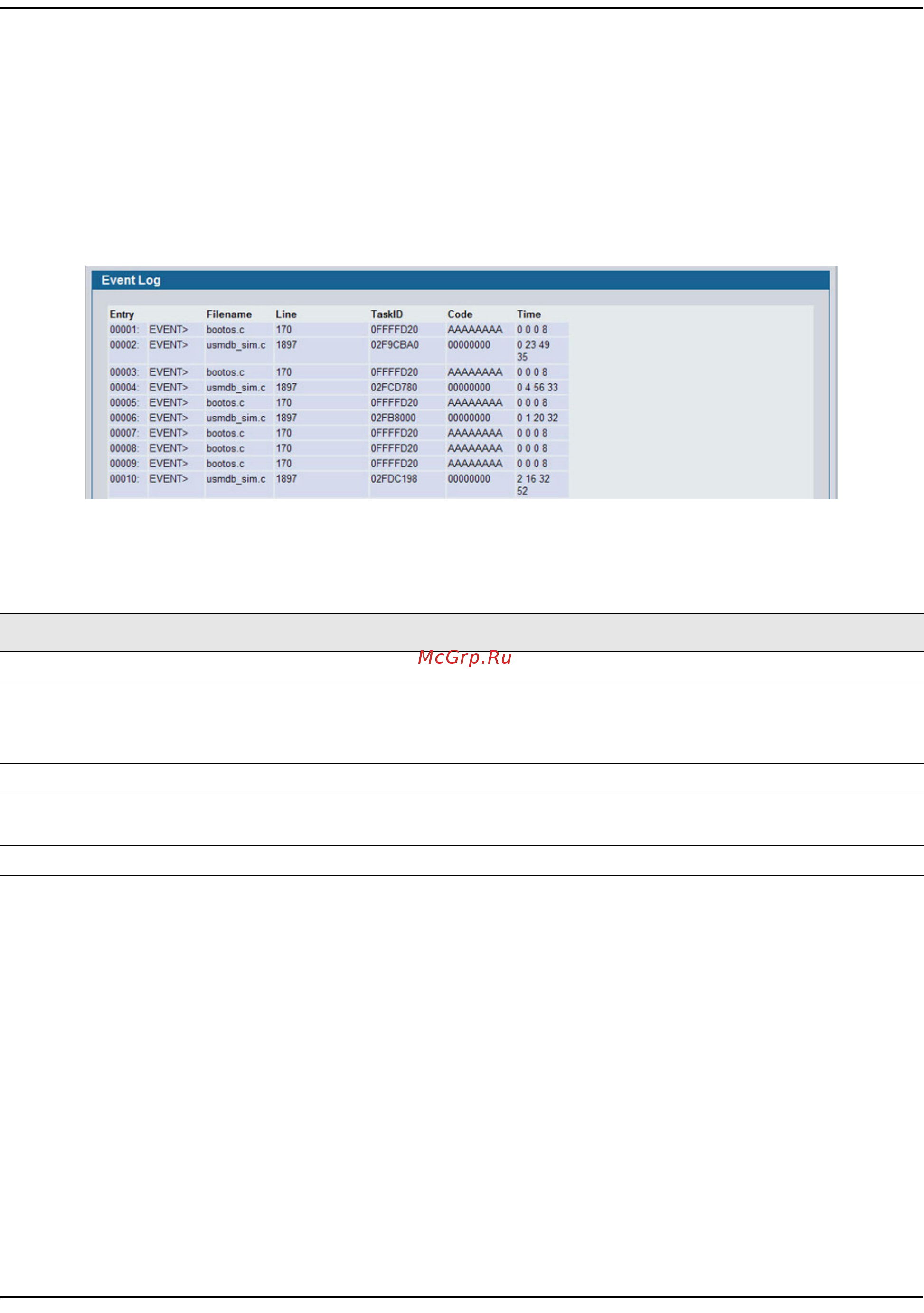Click TaskID value 02FCD780
924x1313 pixels.
pos(394,388)
